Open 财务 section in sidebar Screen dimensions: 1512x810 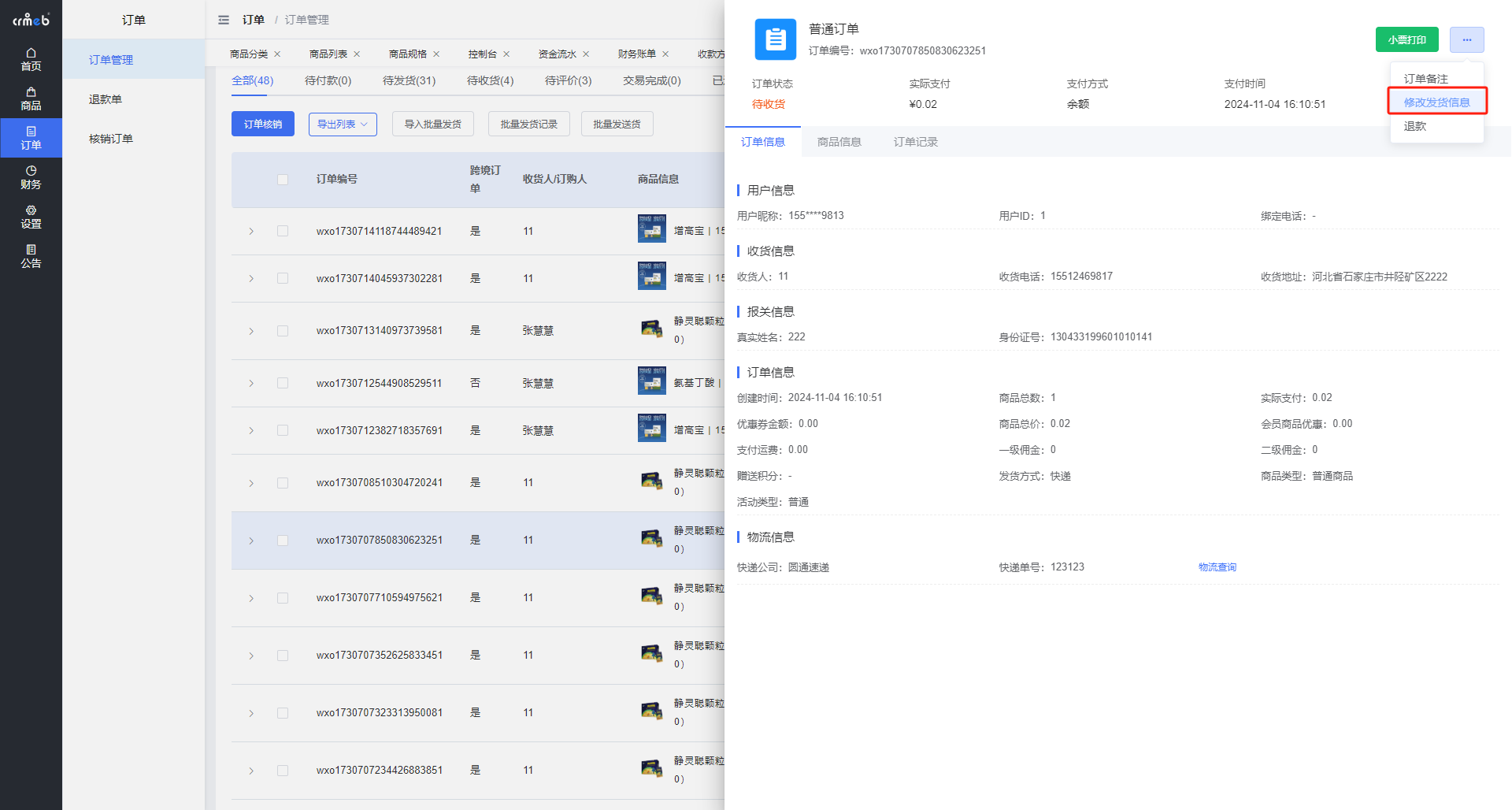31,177
